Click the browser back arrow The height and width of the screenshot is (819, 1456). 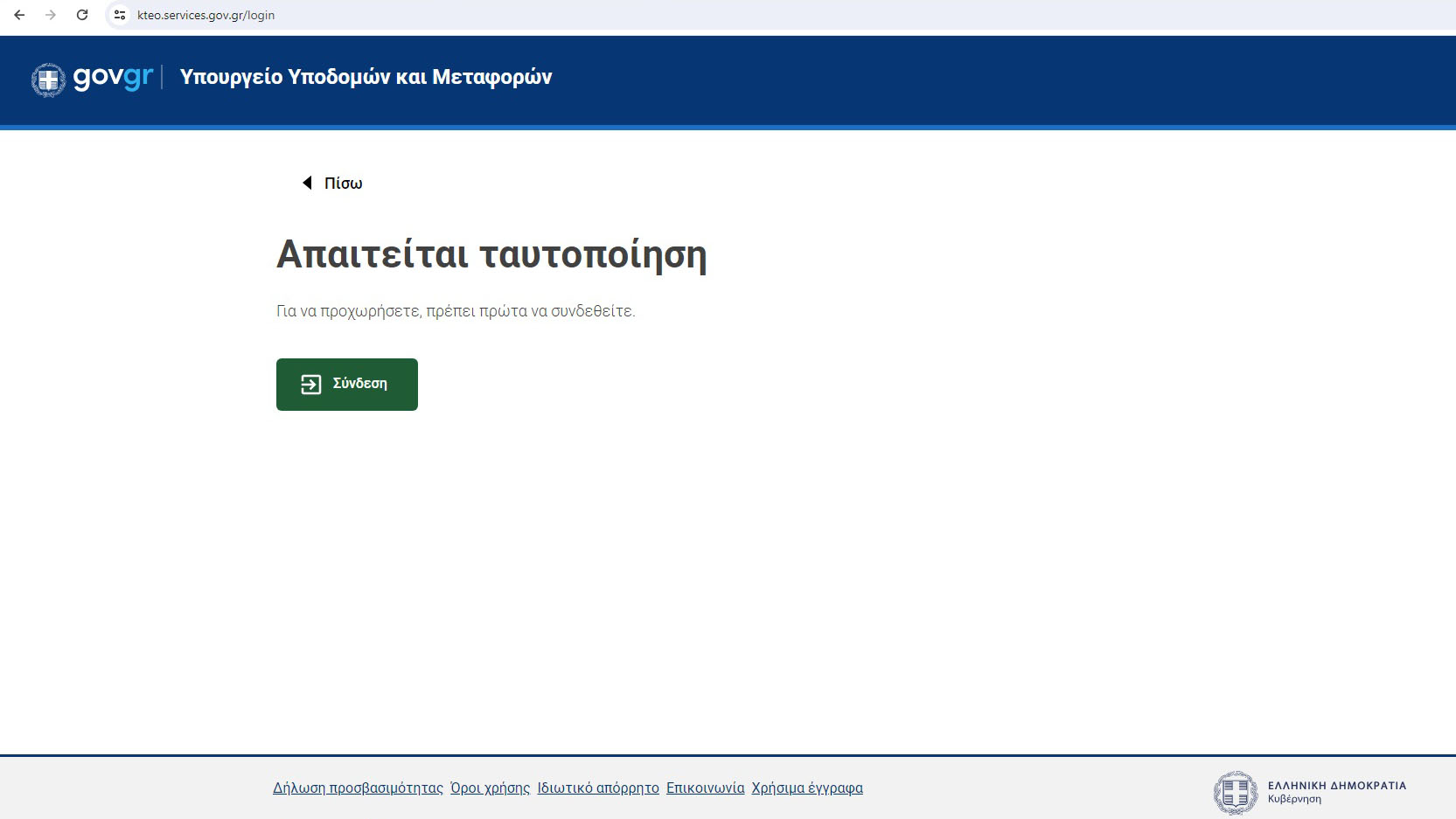tap(19, 15)
